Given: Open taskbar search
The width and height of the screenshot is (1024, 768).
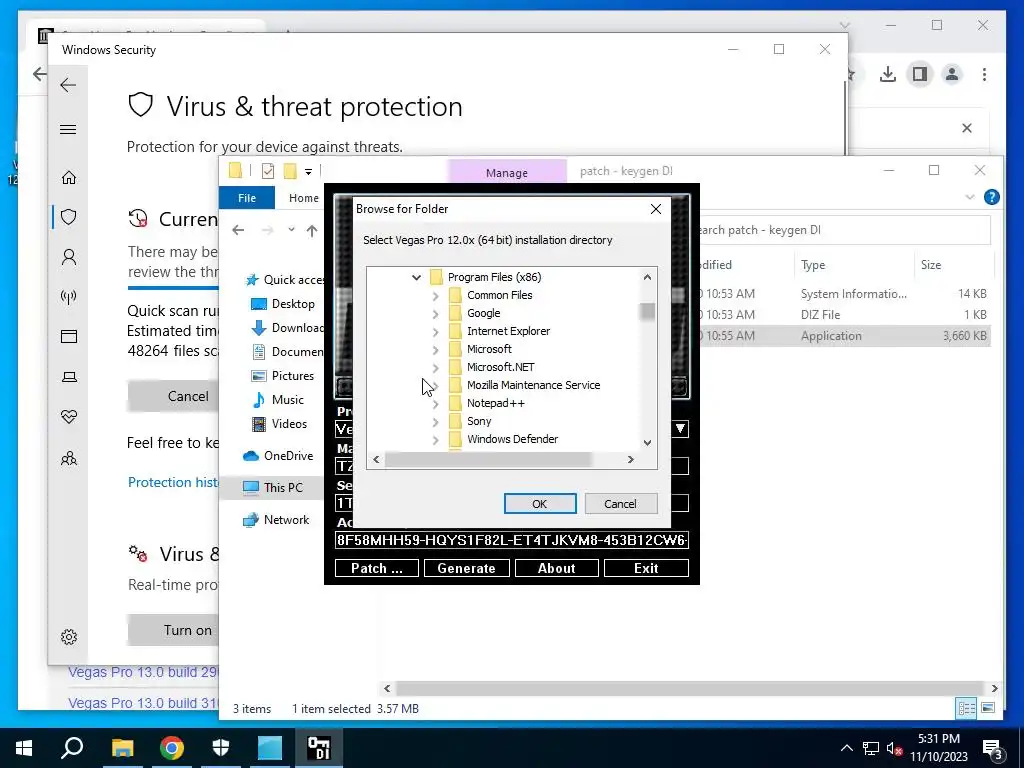Looking at the screenshot, I should pyautogui.click(x=72, y=748).
